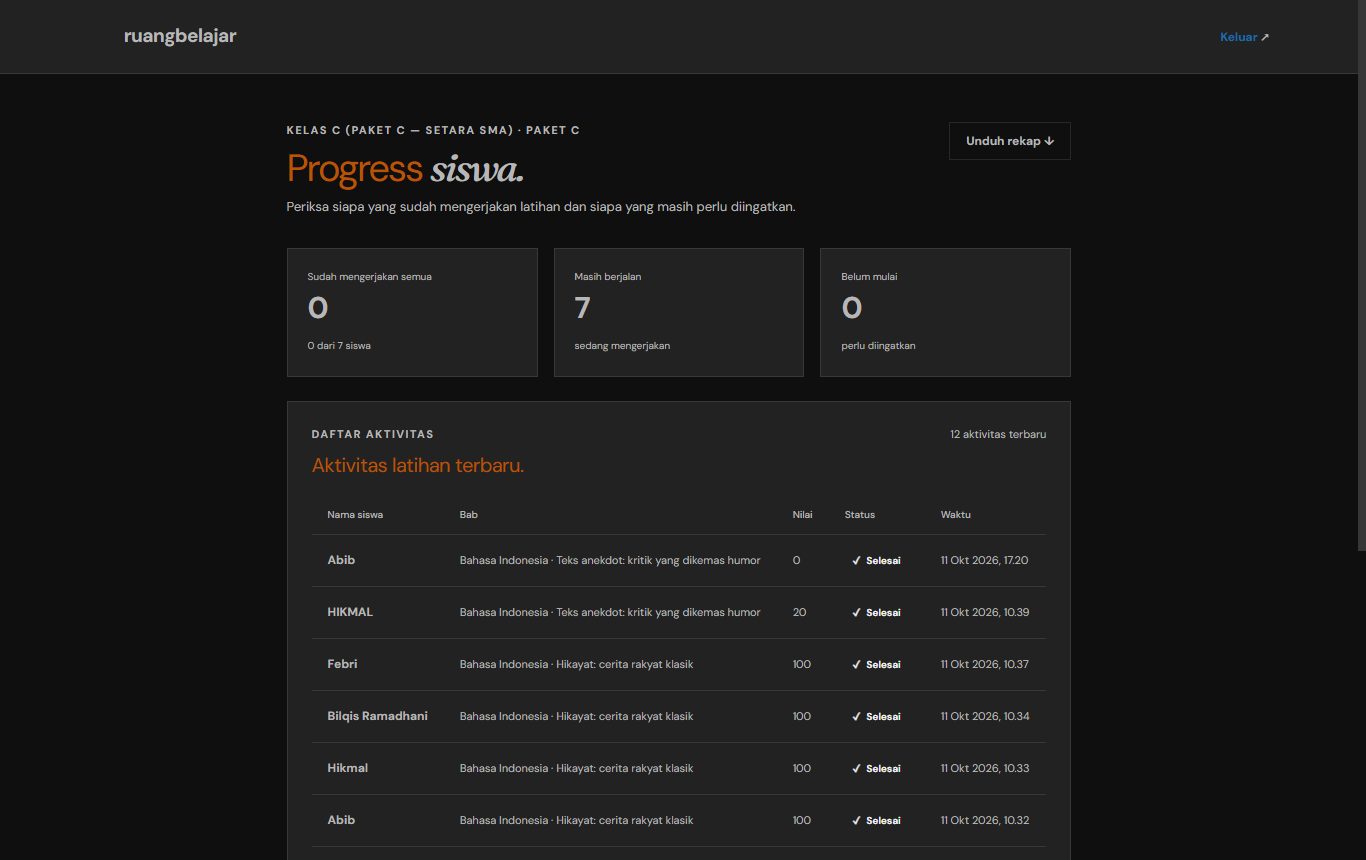Viewport: 1366px width, 860px height.
Task: Select student name Hikmal in the 10.33 row
Action: pos(348,768)
